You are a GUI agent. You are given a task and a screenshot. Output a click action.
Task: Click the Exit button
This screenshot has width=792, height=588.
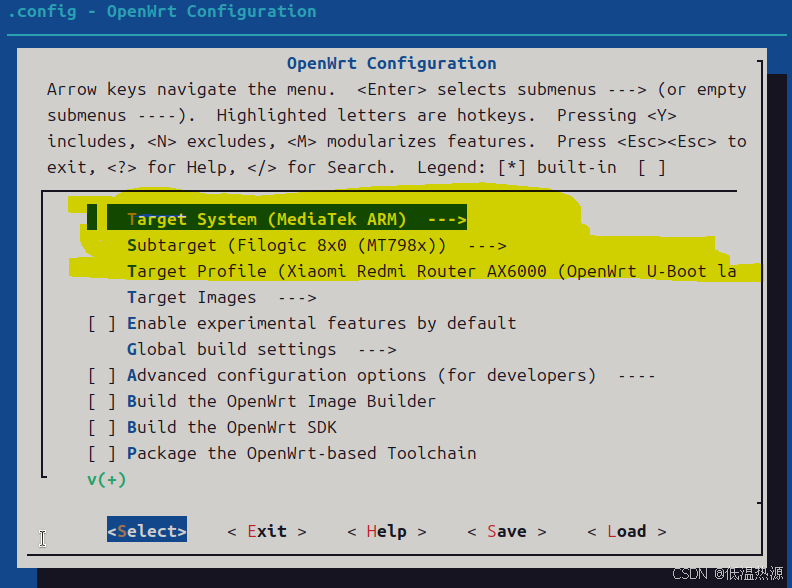click(x=266, y=531)
